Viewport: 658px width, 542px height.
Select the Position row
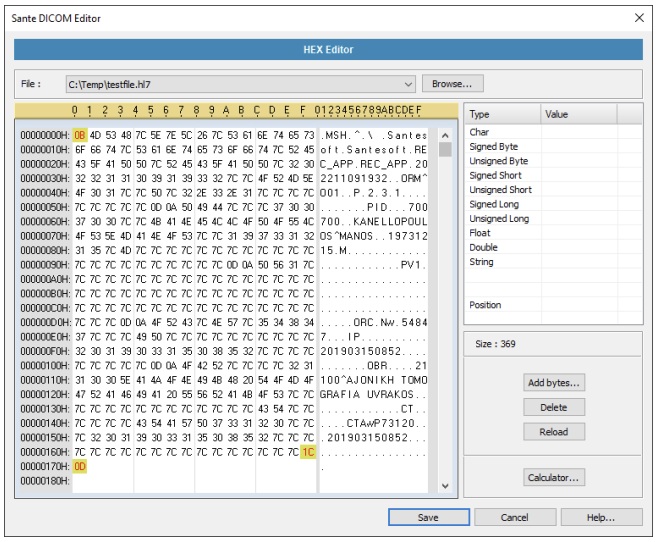[x=553, y=305]
